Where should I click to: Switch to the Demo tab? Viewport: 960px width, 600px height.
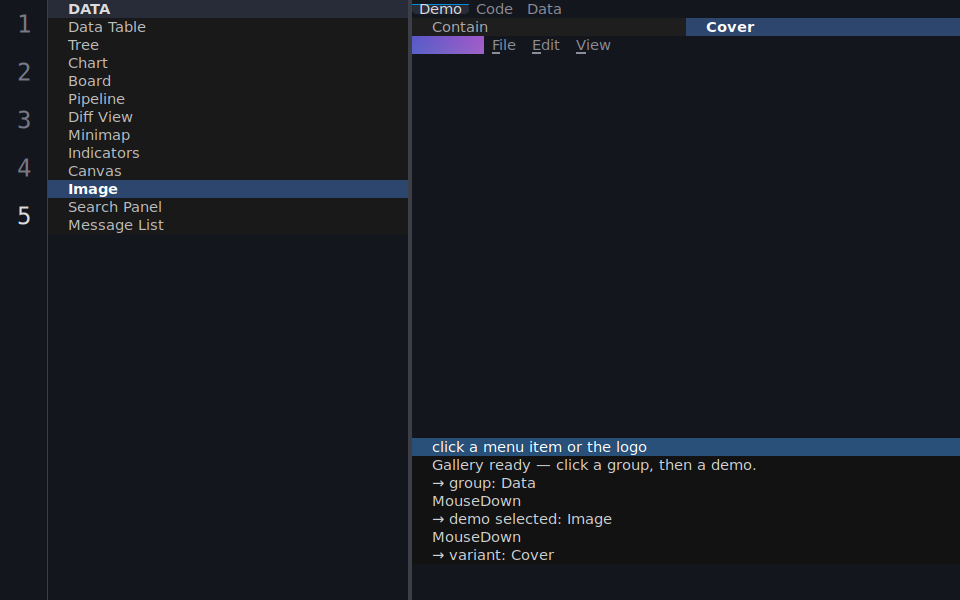click(x=440, y=9)
